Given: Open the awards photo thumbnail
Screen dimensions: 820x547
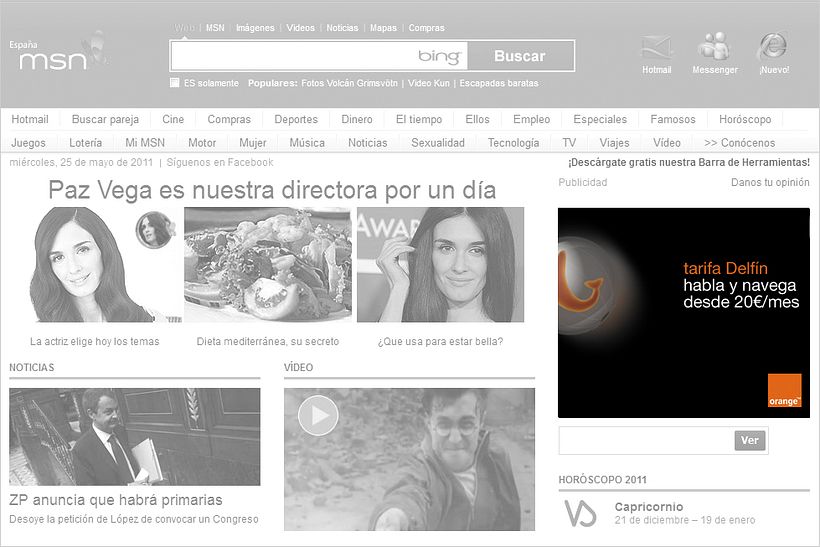Looking at the screenshot, I should (440, 265).
